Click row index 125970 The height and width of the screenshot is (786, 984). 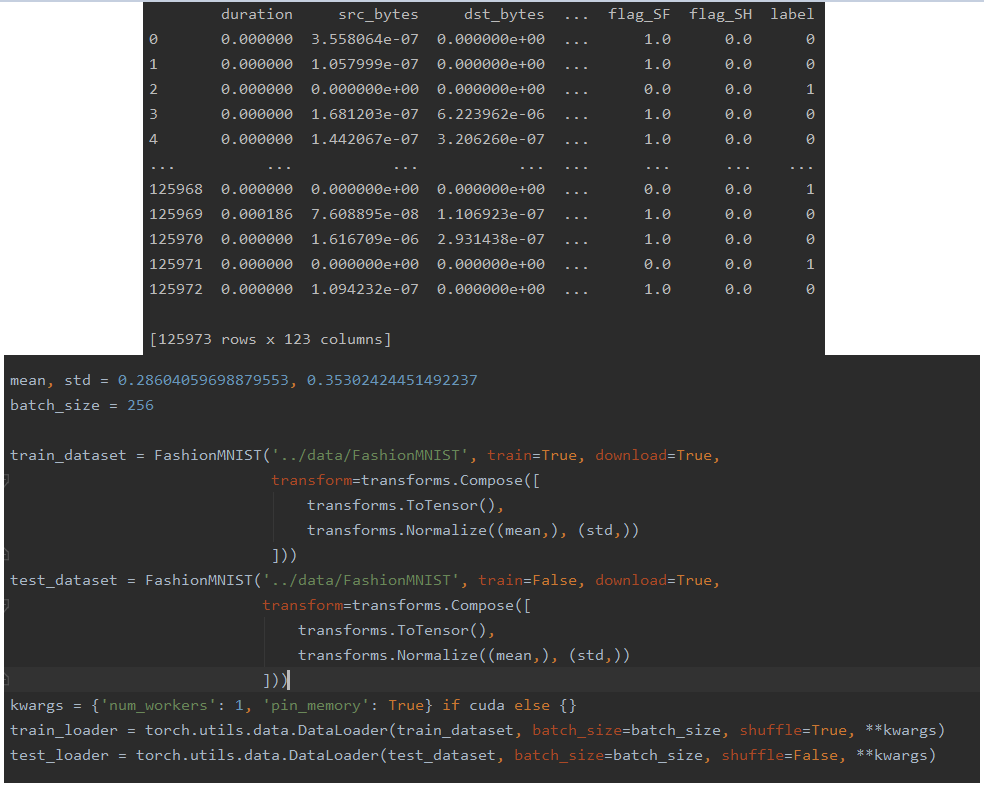point(176,240)
